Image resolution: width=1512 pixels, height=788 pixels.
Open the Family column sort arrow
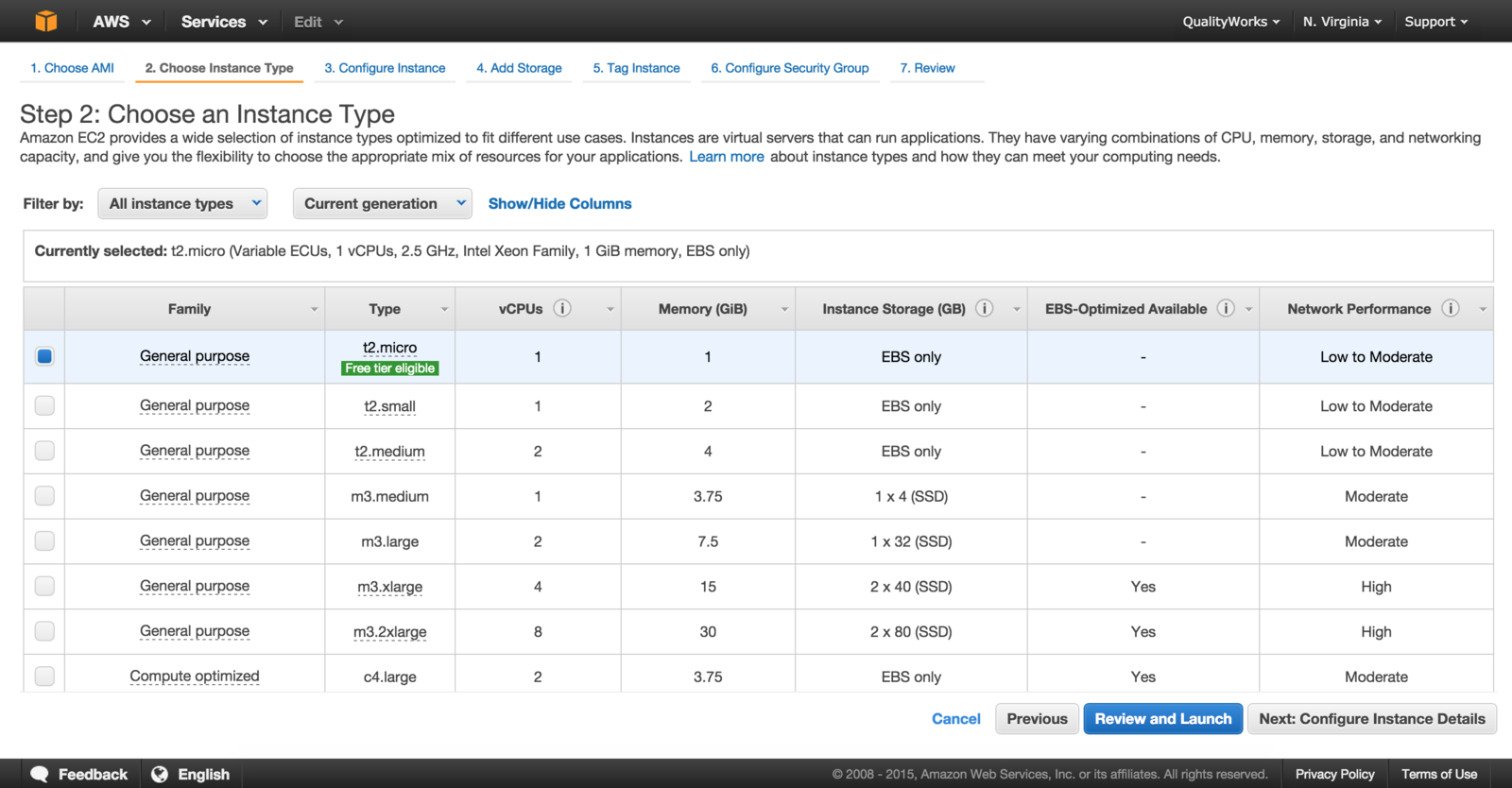(314, 309)
